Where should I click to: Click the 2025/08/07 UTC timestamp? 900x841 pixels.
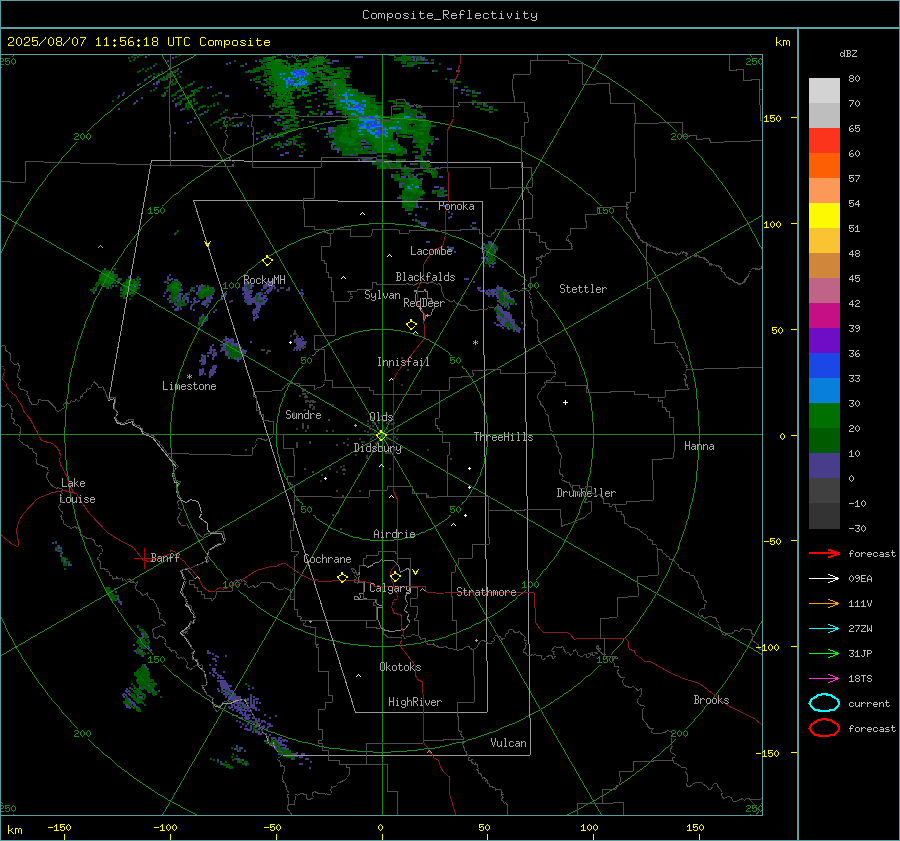[x=138, y=42]
